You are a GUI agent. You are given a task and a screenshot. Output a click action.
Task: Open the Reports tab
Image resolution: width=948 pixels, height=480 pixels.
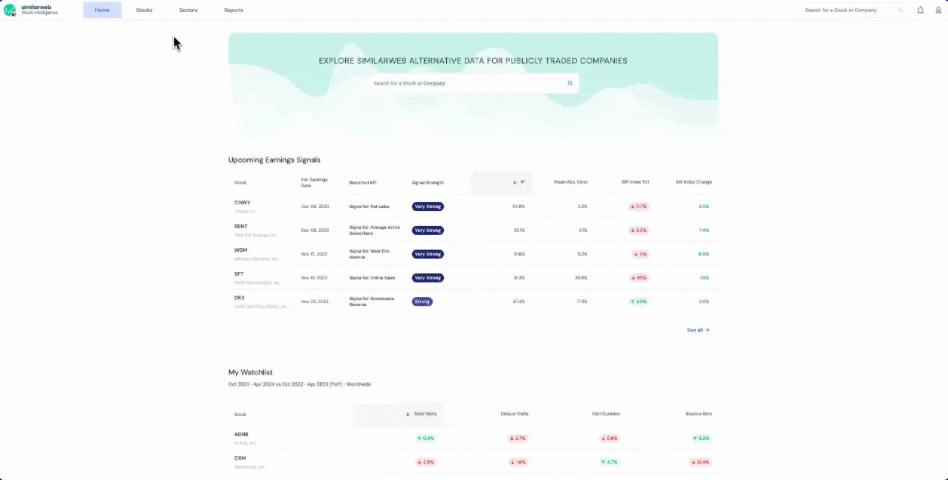[233, 10]
